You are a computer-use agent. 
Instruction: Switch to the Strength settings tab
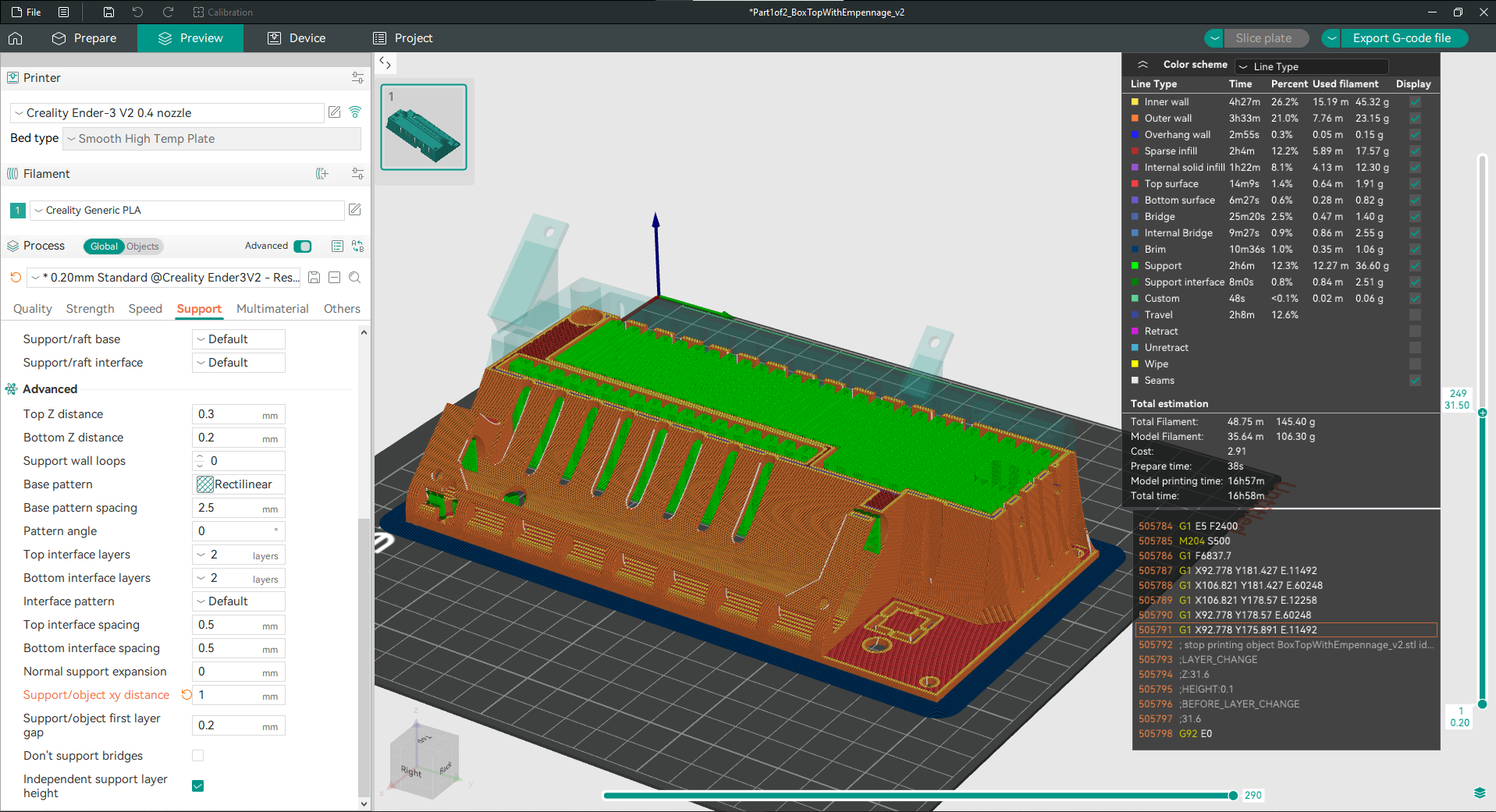pos(90,309)
